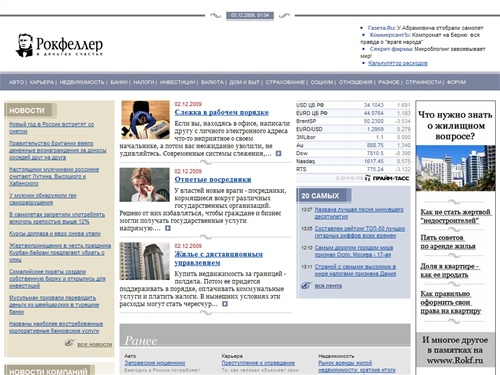Open link Пять советов по аренде жилья

point(448,242)
